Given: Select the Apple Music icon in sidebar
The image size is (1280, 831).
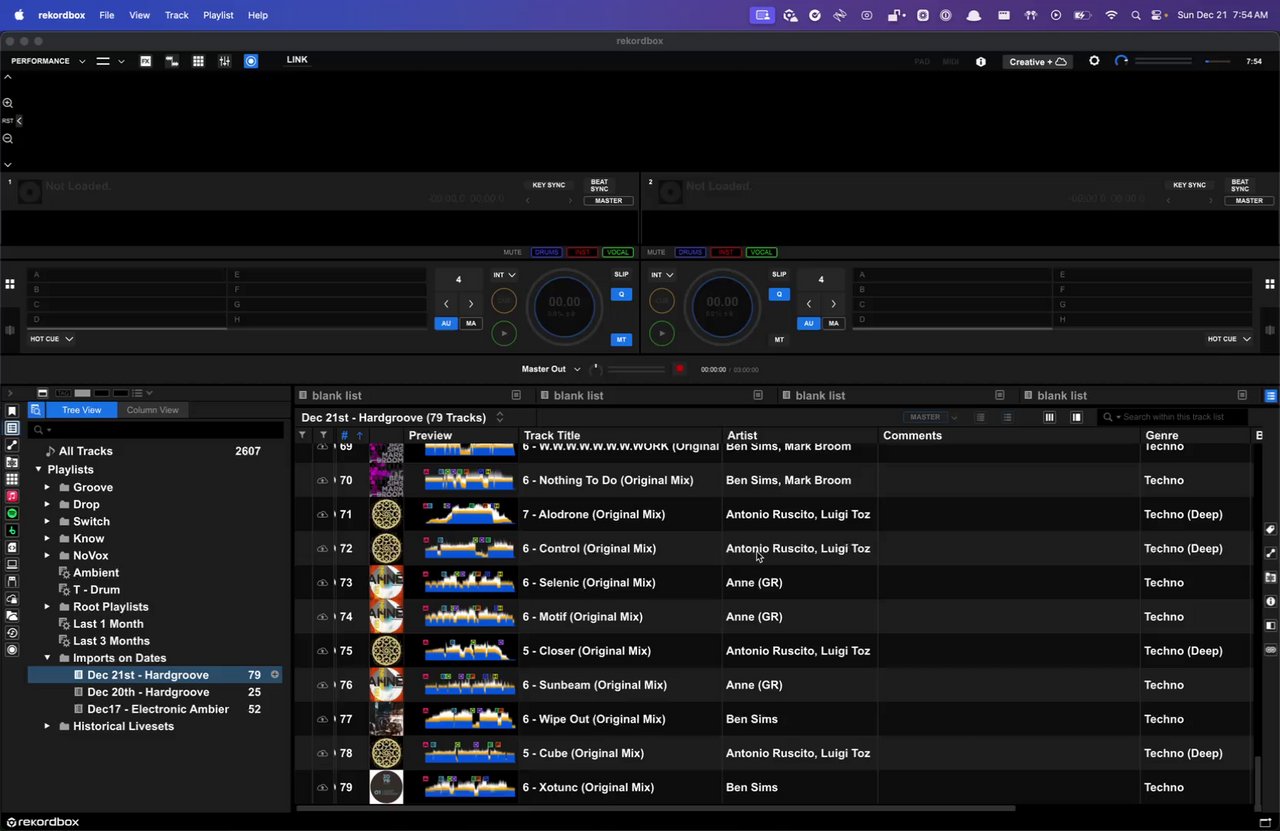Looking at the screenshot, I should pyautogui.click(x=12, y=496).
